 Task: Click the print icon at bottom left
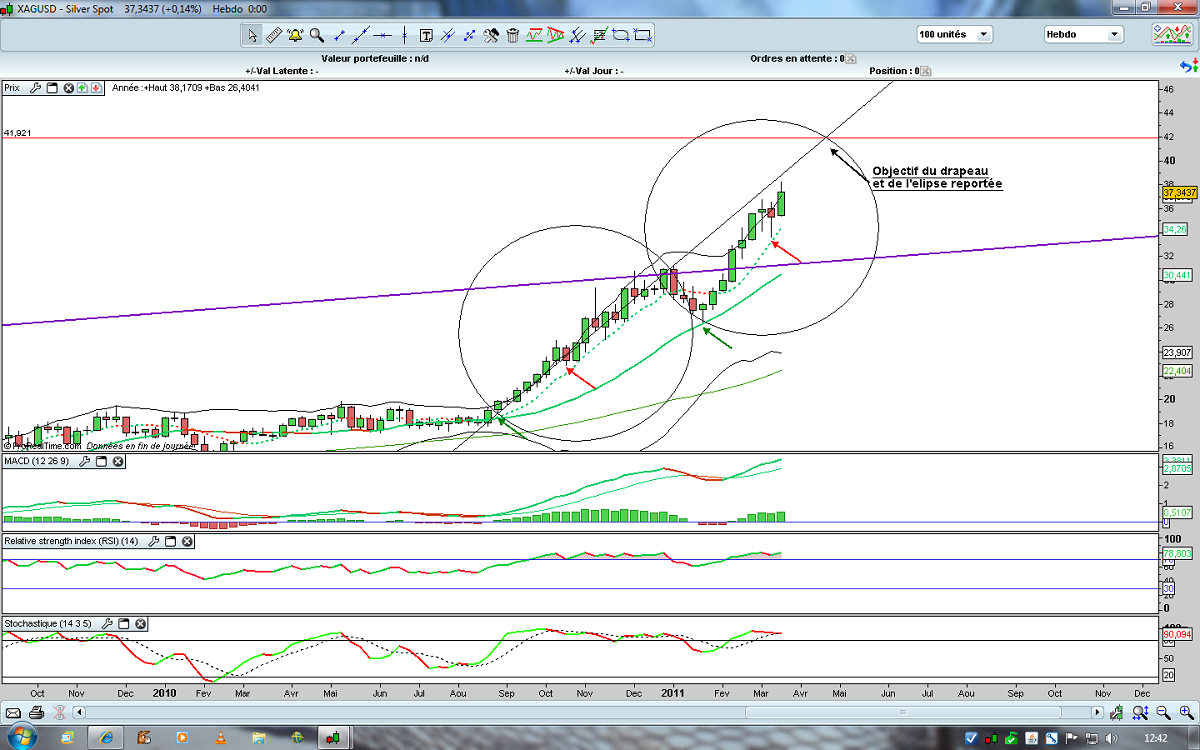coord(36,712)
